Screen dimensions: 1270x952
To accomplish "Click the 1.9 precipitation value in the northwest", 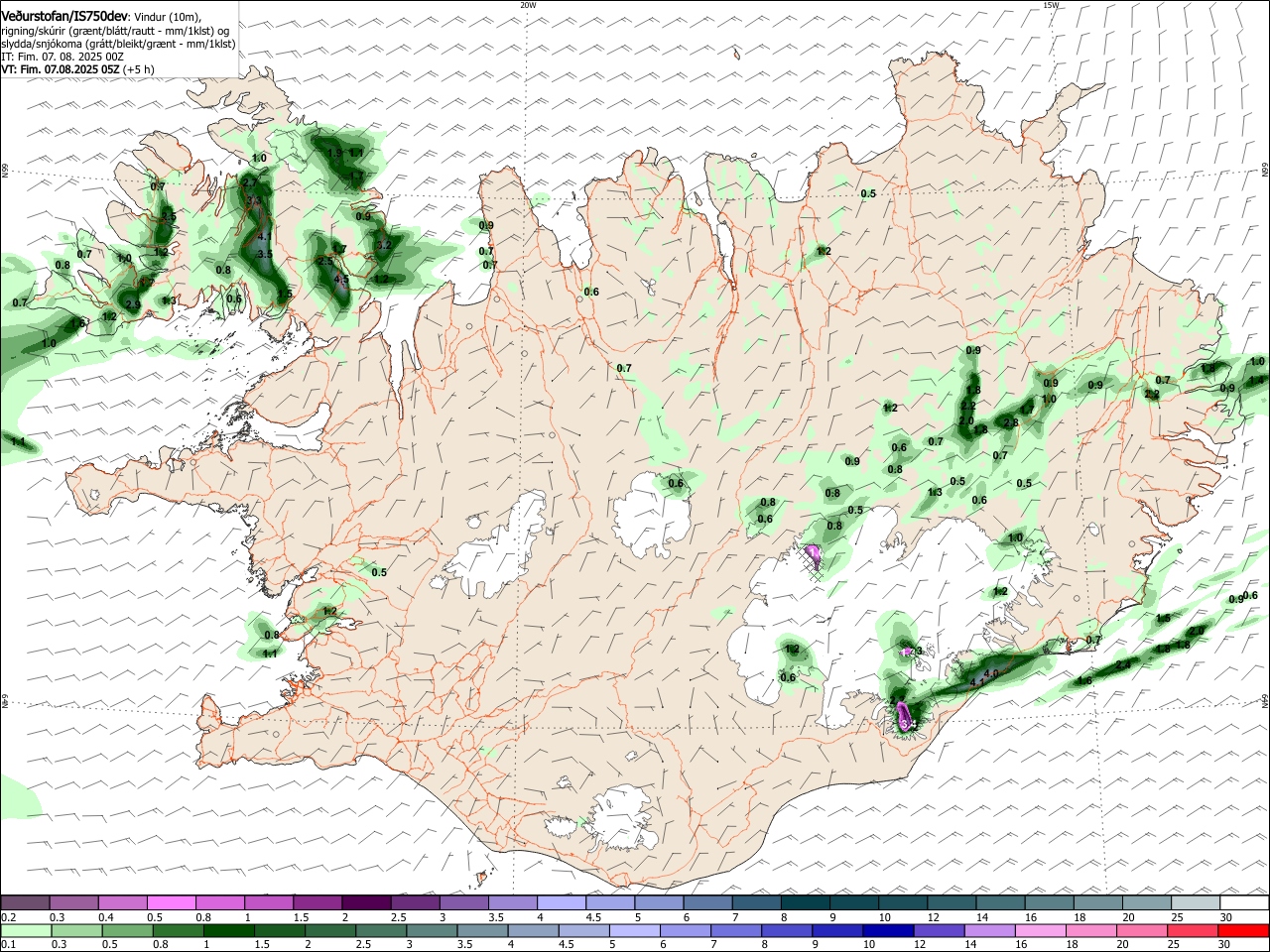I will pos(334,154).
